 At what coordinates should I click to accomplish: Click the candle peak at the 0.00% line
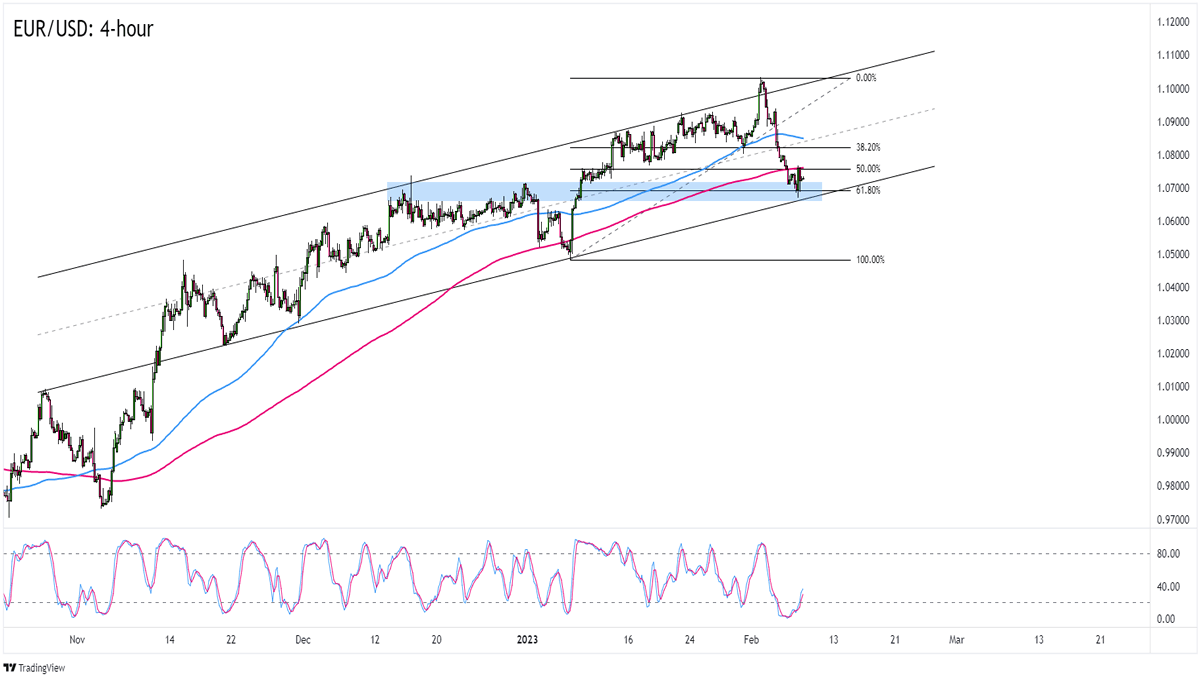click(762, 82)
